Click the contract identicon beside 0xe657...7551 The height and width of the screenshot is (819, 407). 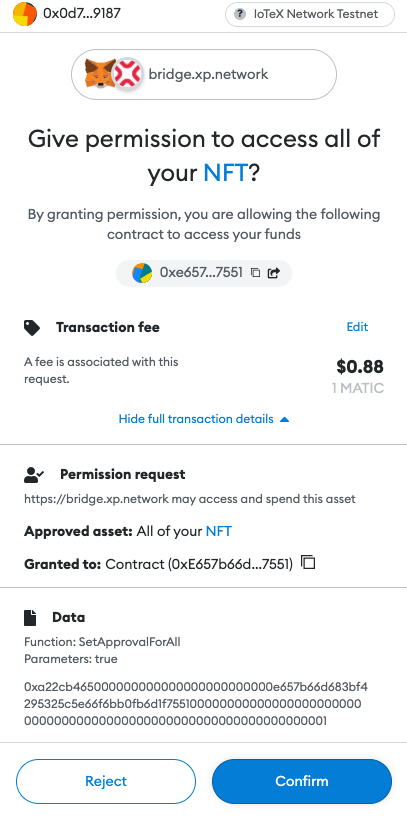[142, 273]
